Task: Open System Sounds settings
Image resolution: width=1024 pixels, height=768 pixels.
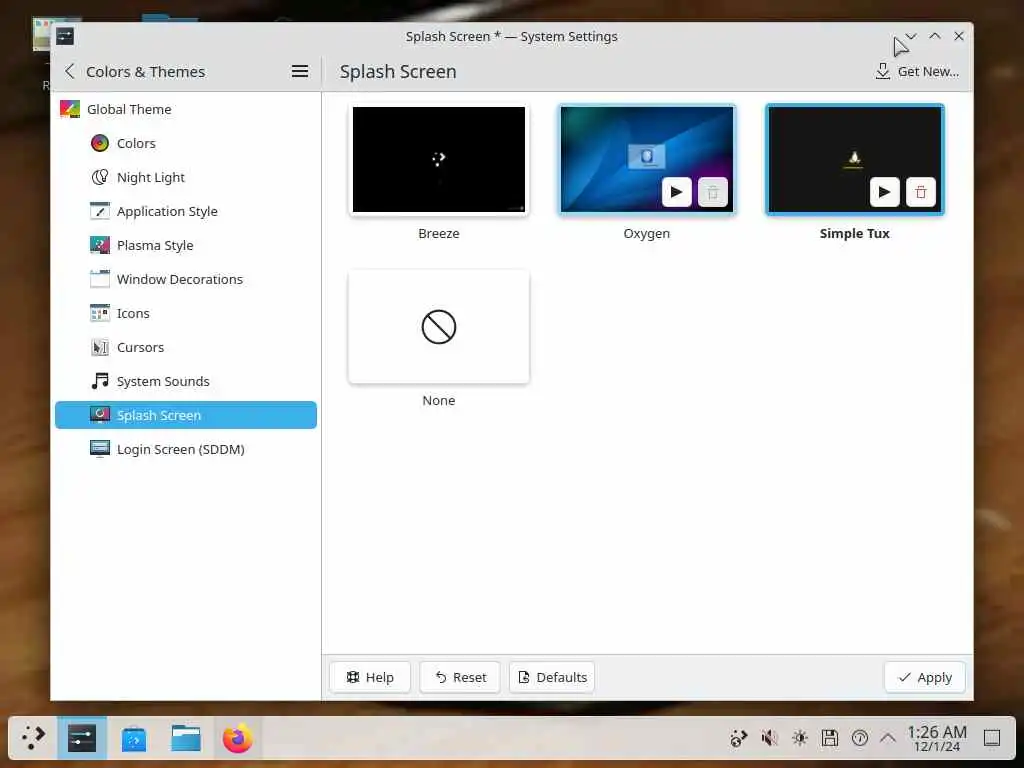Action: coord(186,381)
